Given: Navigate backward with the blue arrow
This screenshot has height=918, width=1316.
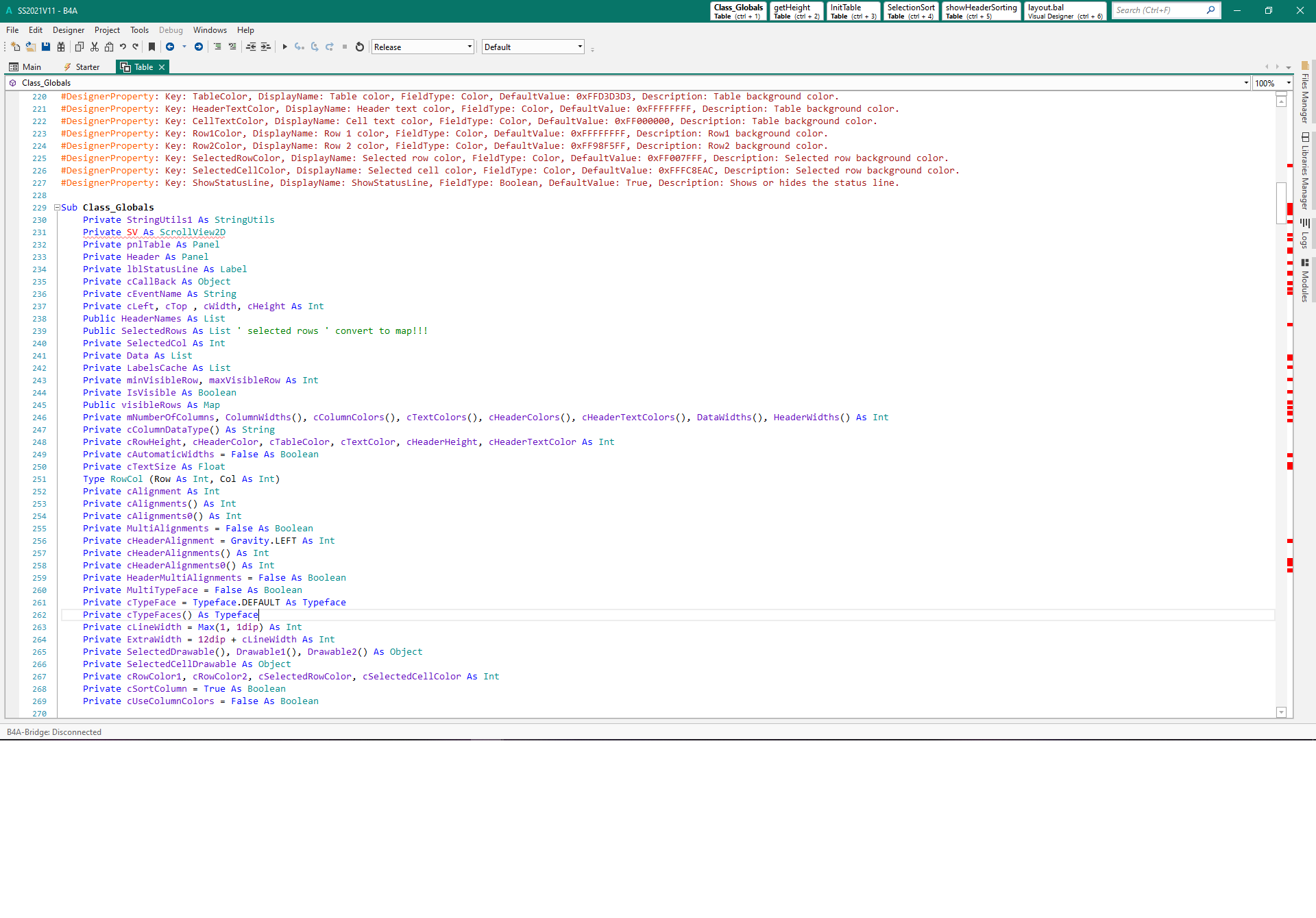Looking at the screenshot, I should [170, 47].
